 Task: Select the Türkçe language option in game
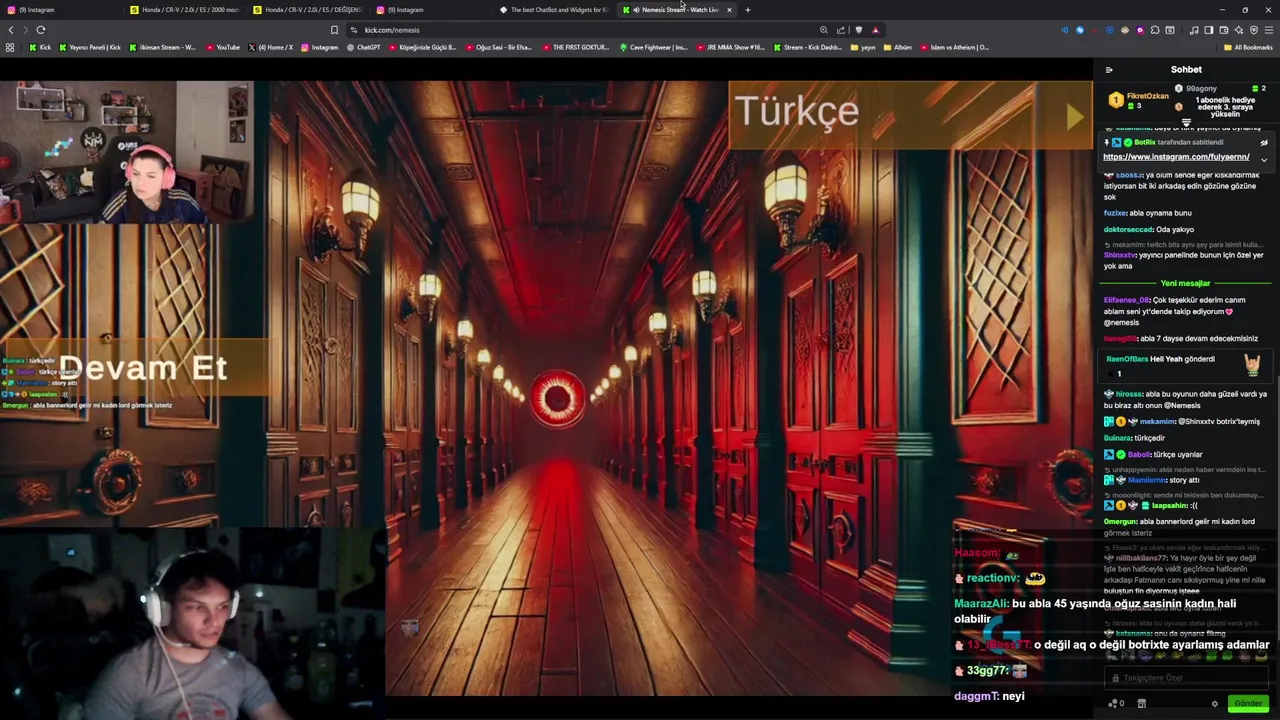click(796, 111)
